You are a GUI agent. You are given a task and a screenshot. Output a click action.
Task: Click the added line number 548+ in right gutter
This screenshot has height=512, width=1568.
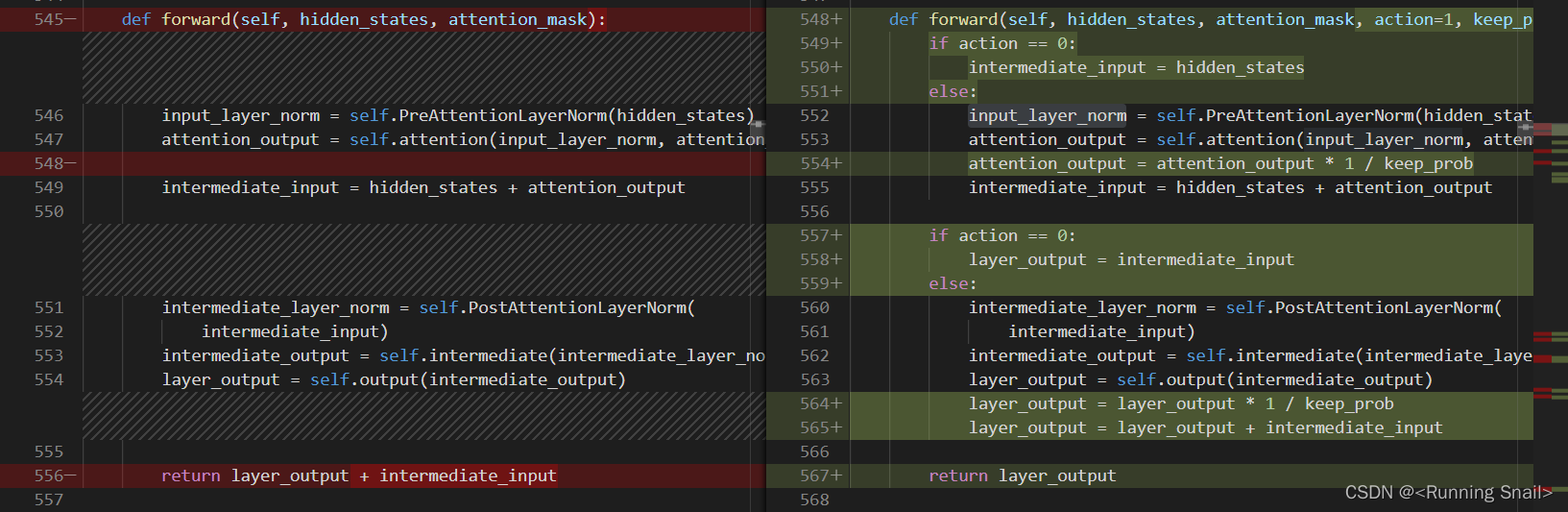coord(821,19)
